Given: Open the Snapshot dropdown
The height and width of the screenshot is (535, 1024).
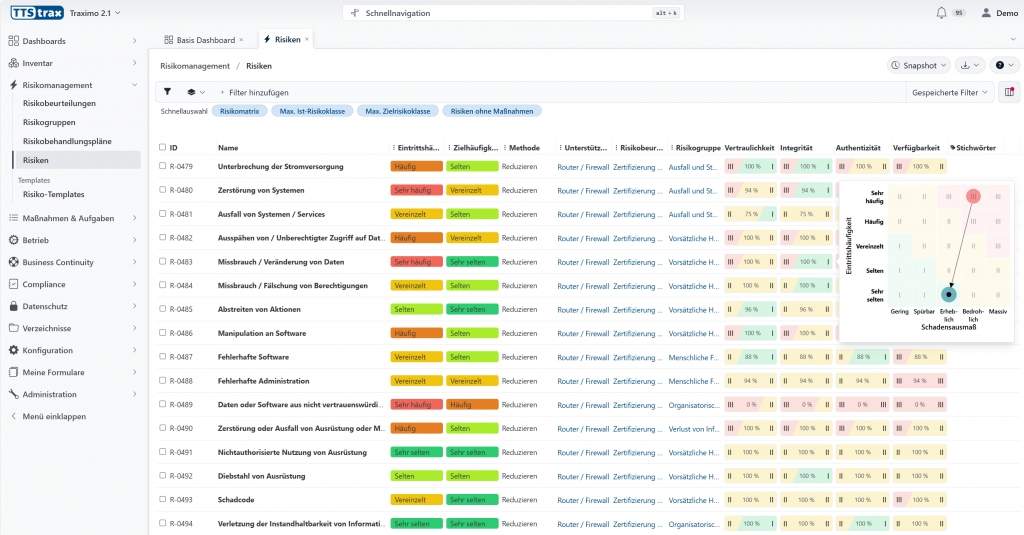Looking at the screenshot, I should [x=918, y=65].
